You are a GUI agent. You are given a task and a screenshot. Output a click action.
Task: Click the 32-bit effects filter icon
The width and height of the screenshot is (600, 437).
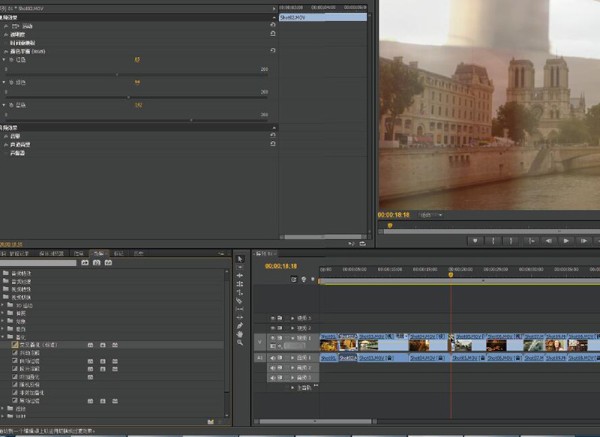pos(97,263)
